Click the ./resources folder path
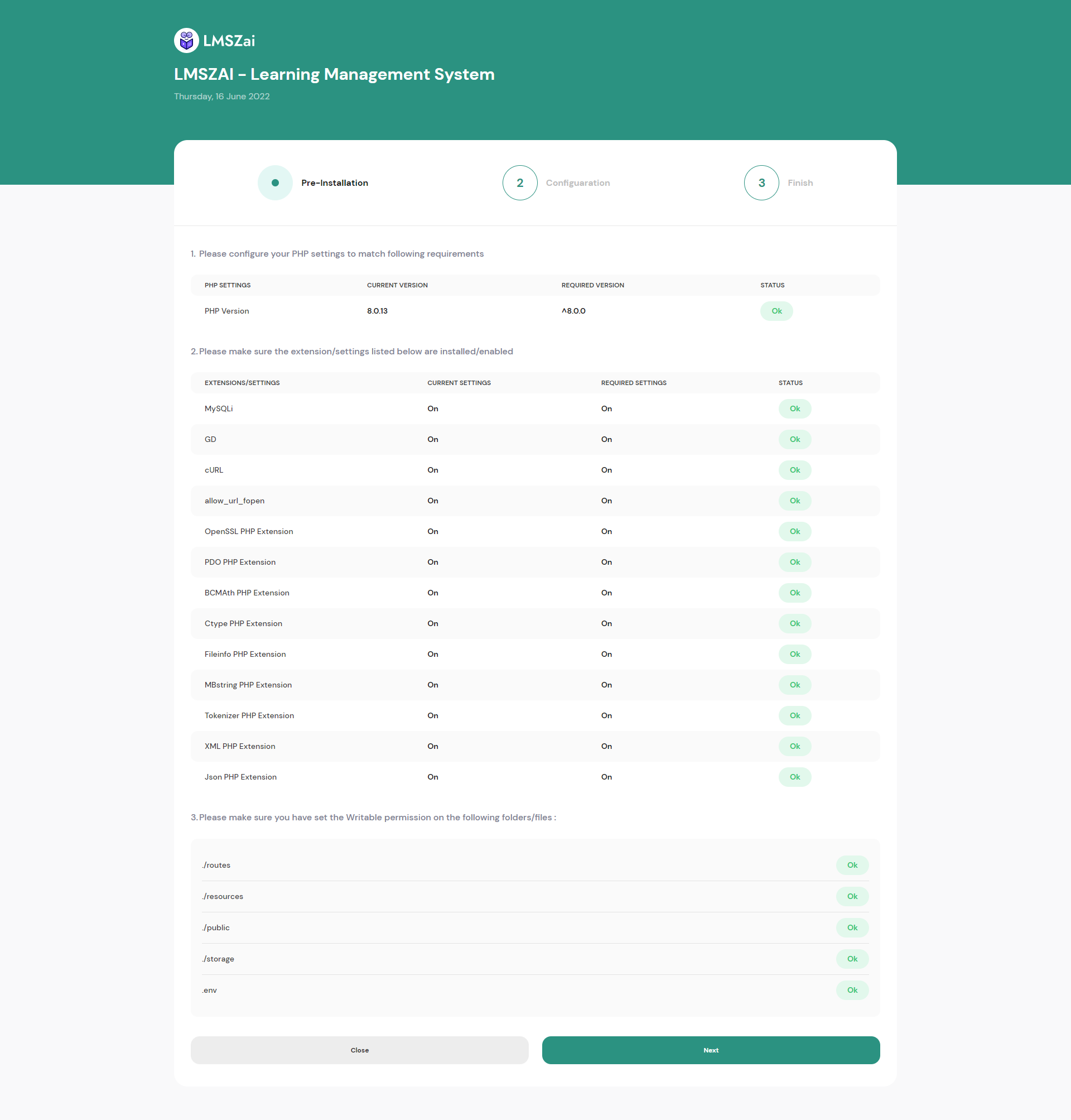 point(223,897)
